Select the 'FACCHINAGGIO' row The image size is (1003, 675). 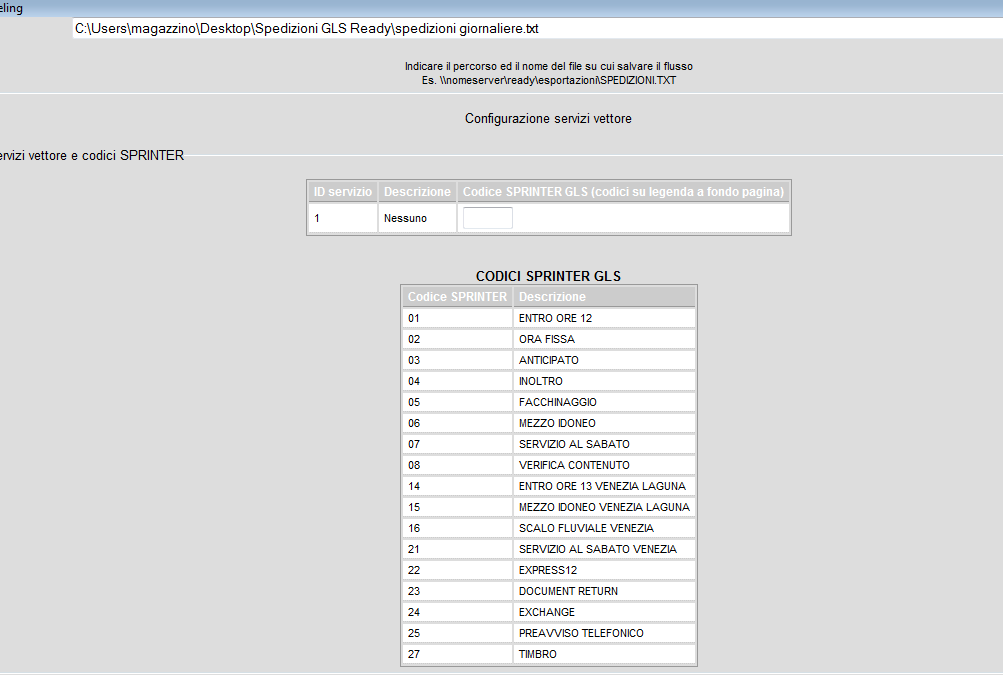pyautogui.click(x=549, y=402)
